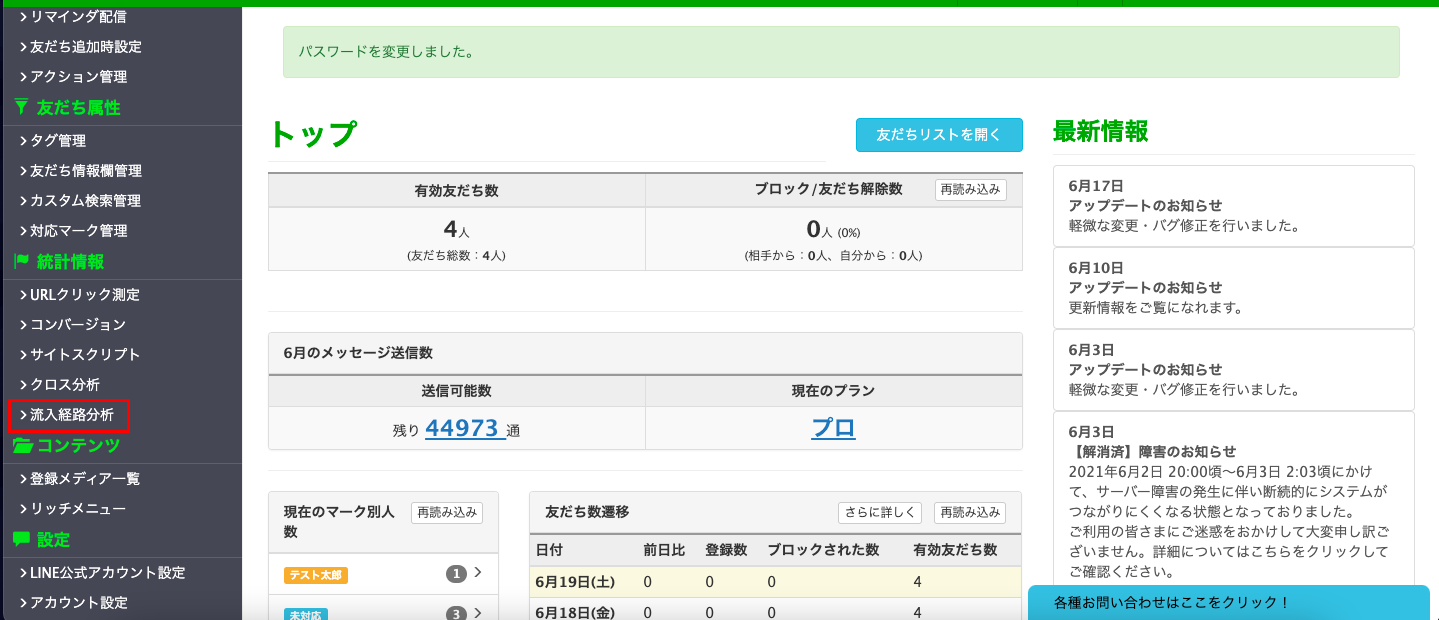Image resolution: width=1439 pixels, height=620 pixels.
Task: Click the folder icon beside コンテンツ
Action: (22, 445)
